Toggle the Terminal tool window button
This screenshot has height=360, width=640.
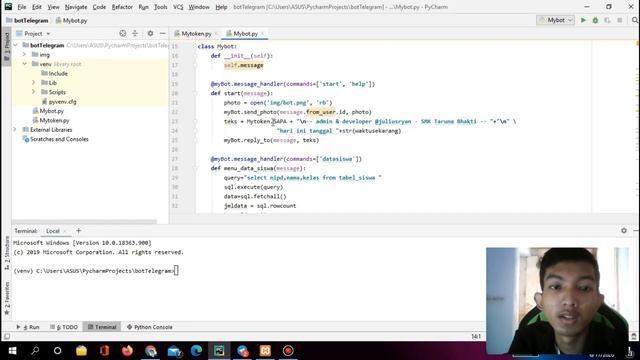[x=102, y=327]
